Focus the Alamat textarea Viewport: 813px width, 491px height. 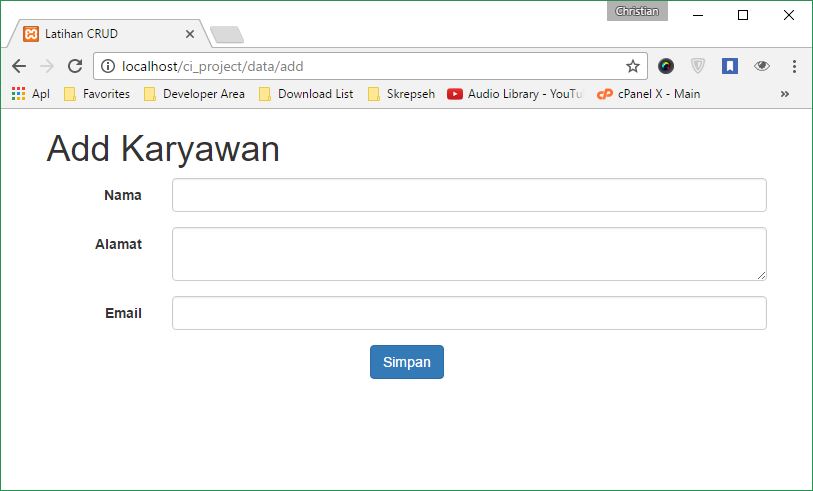click(469, 254)
